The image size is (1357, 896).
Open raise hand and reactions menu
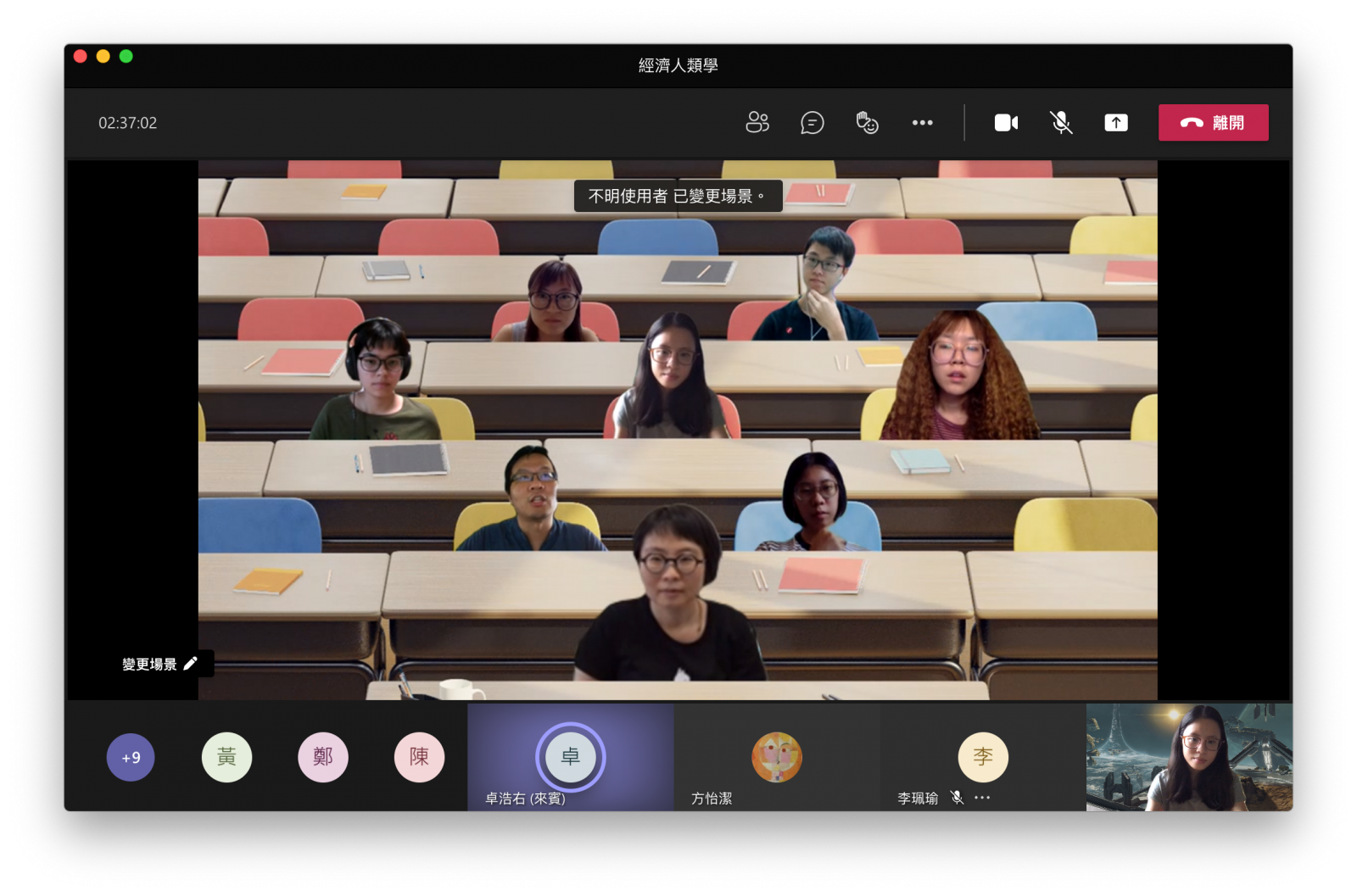pos(867,123)
